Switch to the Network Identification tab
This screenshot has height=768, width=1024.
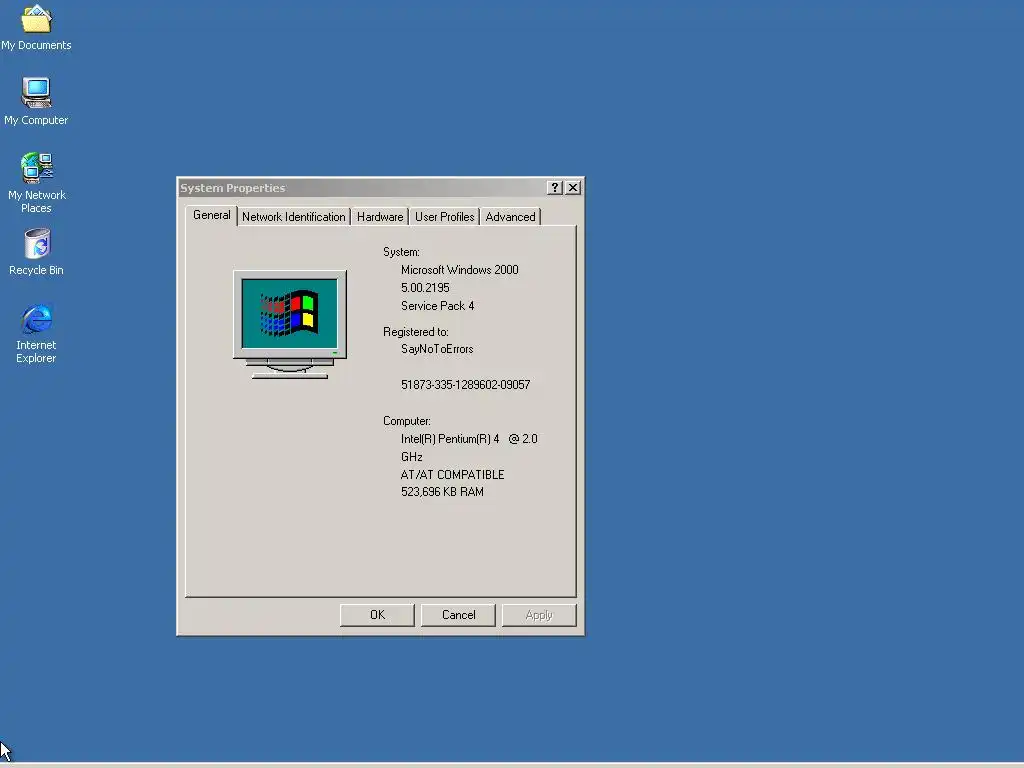pyautogui.click(x=293, y=217)
